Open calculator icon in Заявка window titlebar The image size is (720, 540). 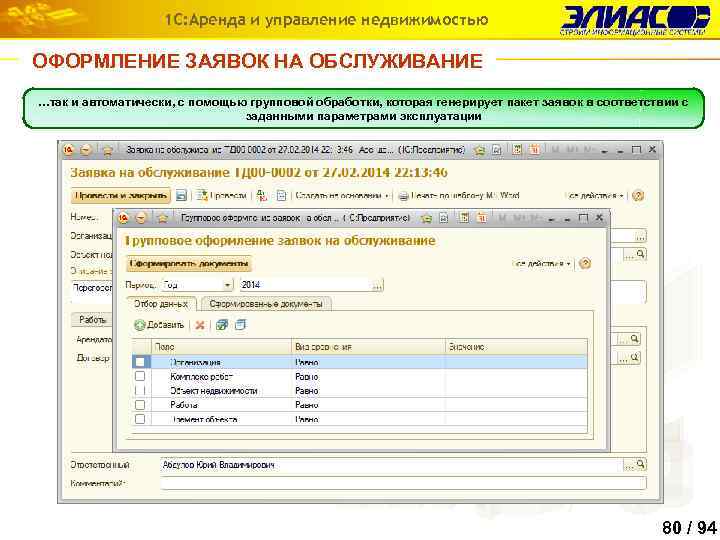click(x=517, y=150)
